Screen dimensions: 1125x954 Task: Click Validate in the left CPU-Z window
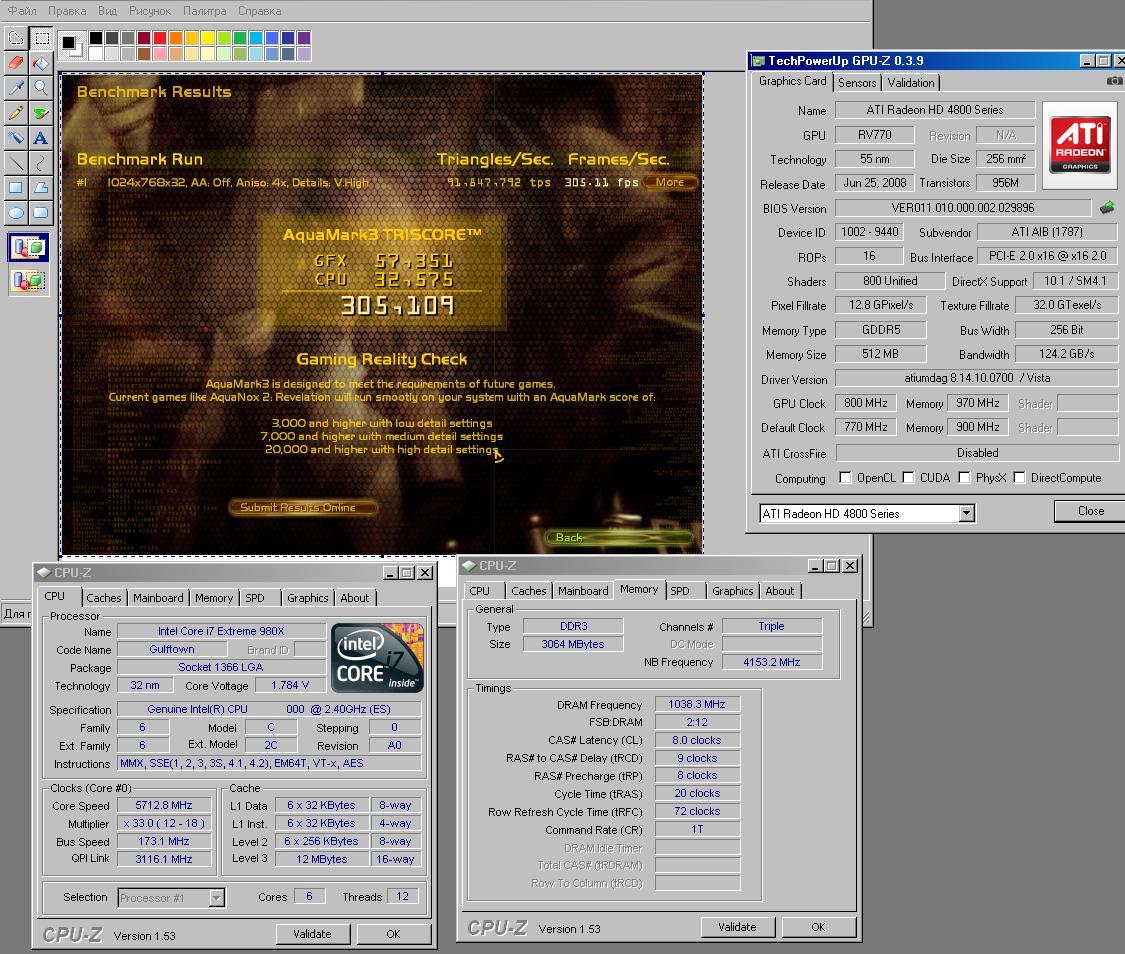click(x=313, y=934)
